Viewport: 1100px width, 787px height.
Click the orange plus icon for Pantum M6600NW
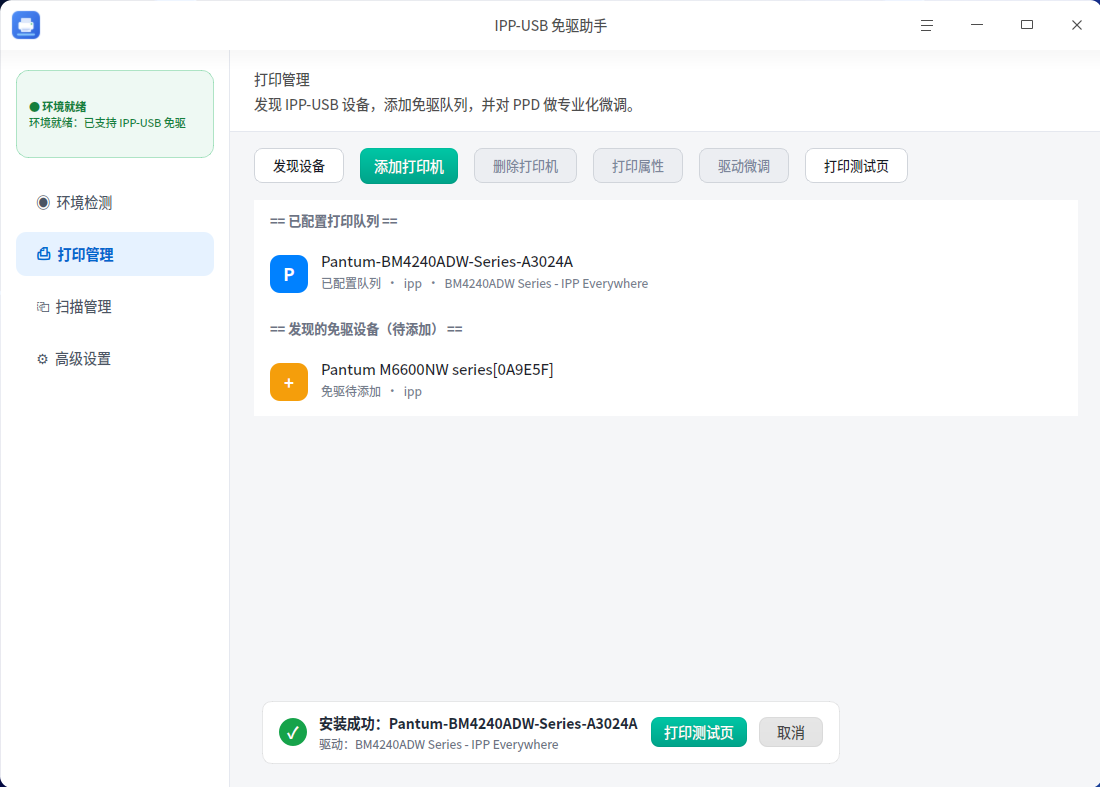(x=289, y=382)
